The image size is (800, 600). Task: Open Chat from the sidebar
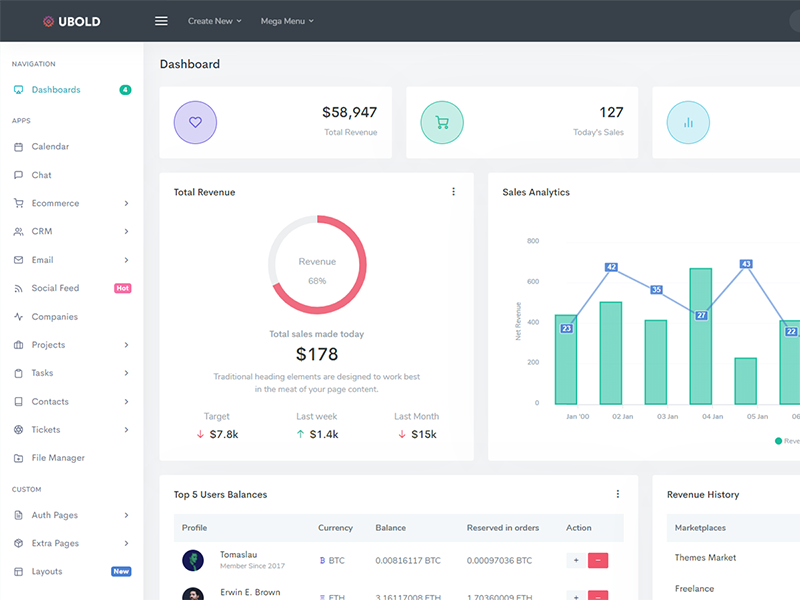41,175
